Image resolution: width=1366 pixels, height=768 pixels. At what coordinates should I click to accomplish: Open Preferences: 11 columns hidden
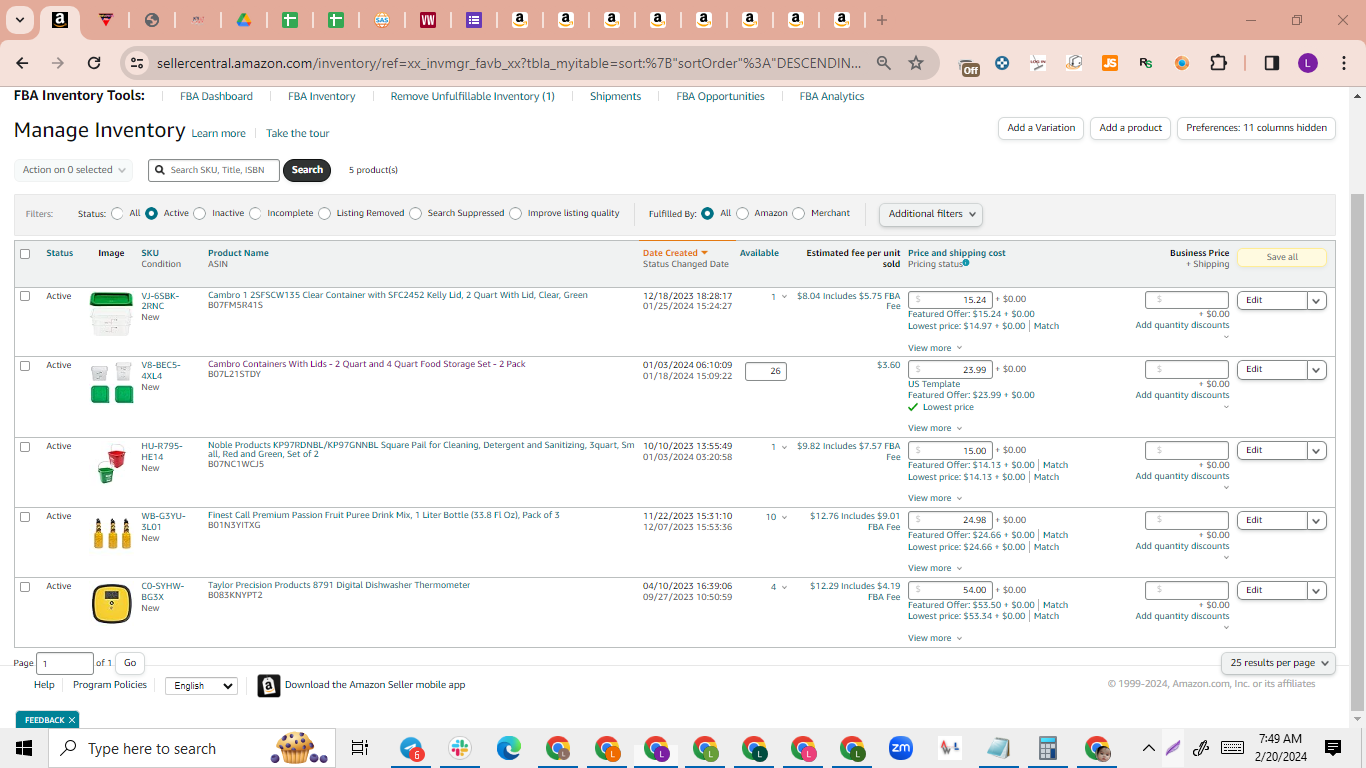[1256, 128]
